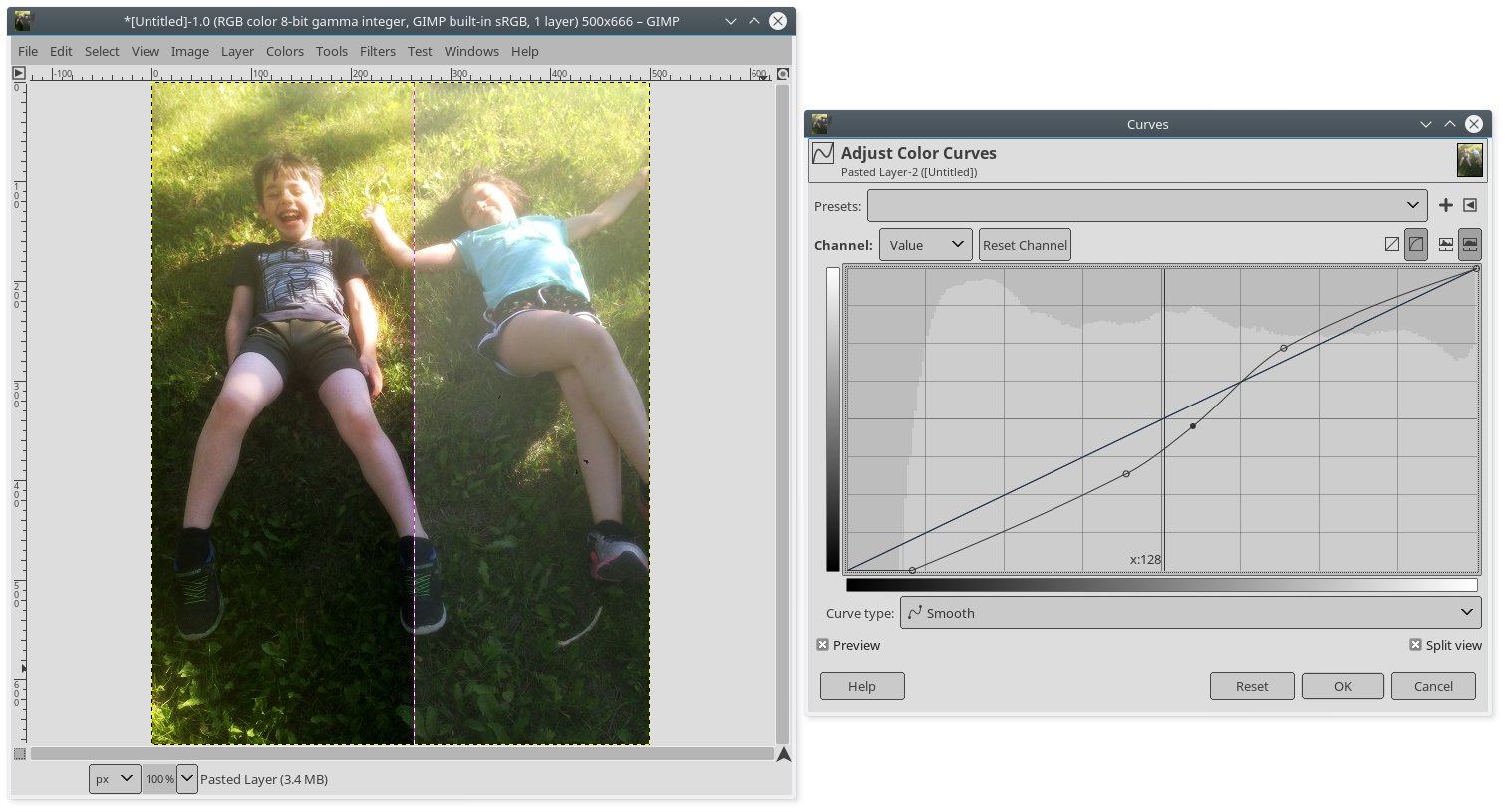Open the Channel dropdown showing Value
The height and width of the screenshot is (812, 1505).
[925, 245]
